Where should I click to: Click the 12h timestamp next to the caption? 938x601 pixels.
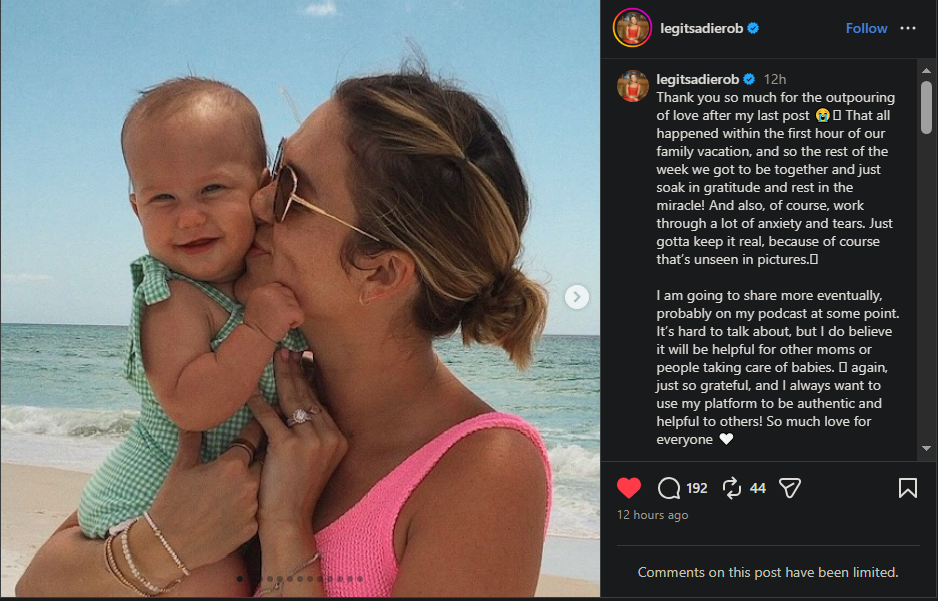coord(775,78)
